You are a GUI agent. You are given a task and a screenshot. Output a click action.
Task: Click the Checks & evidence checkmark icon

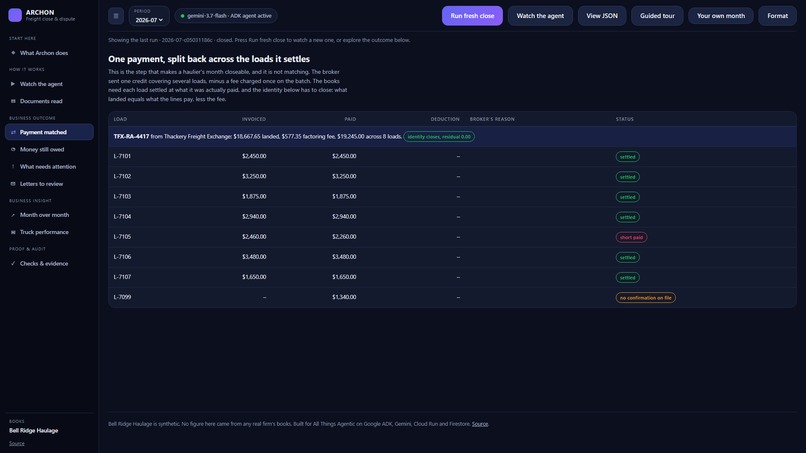pyautogui.click(x=13, y=263)
